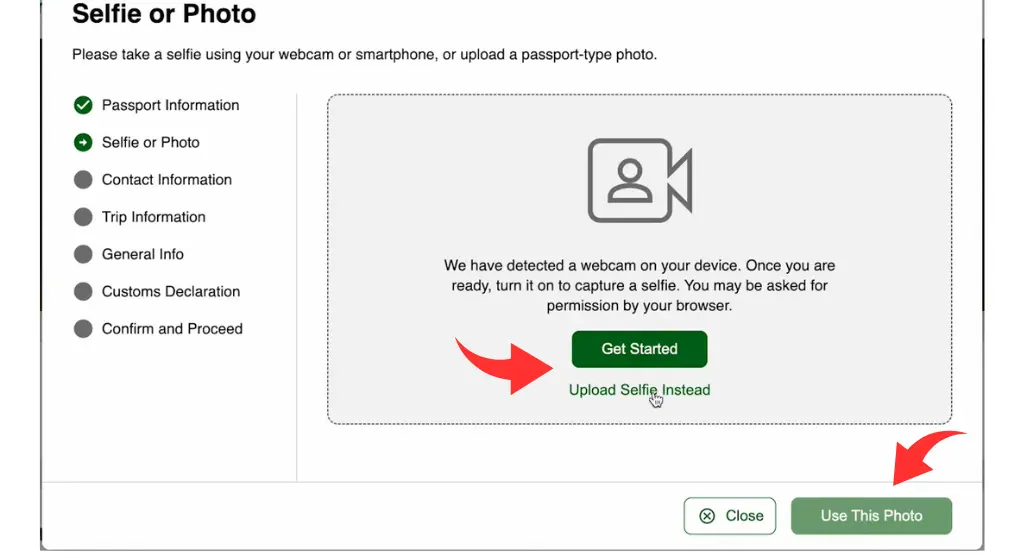Screen dimensions: 1024x558
Task: Click the gray circle next to Contact Information
Action: (83, 180)
